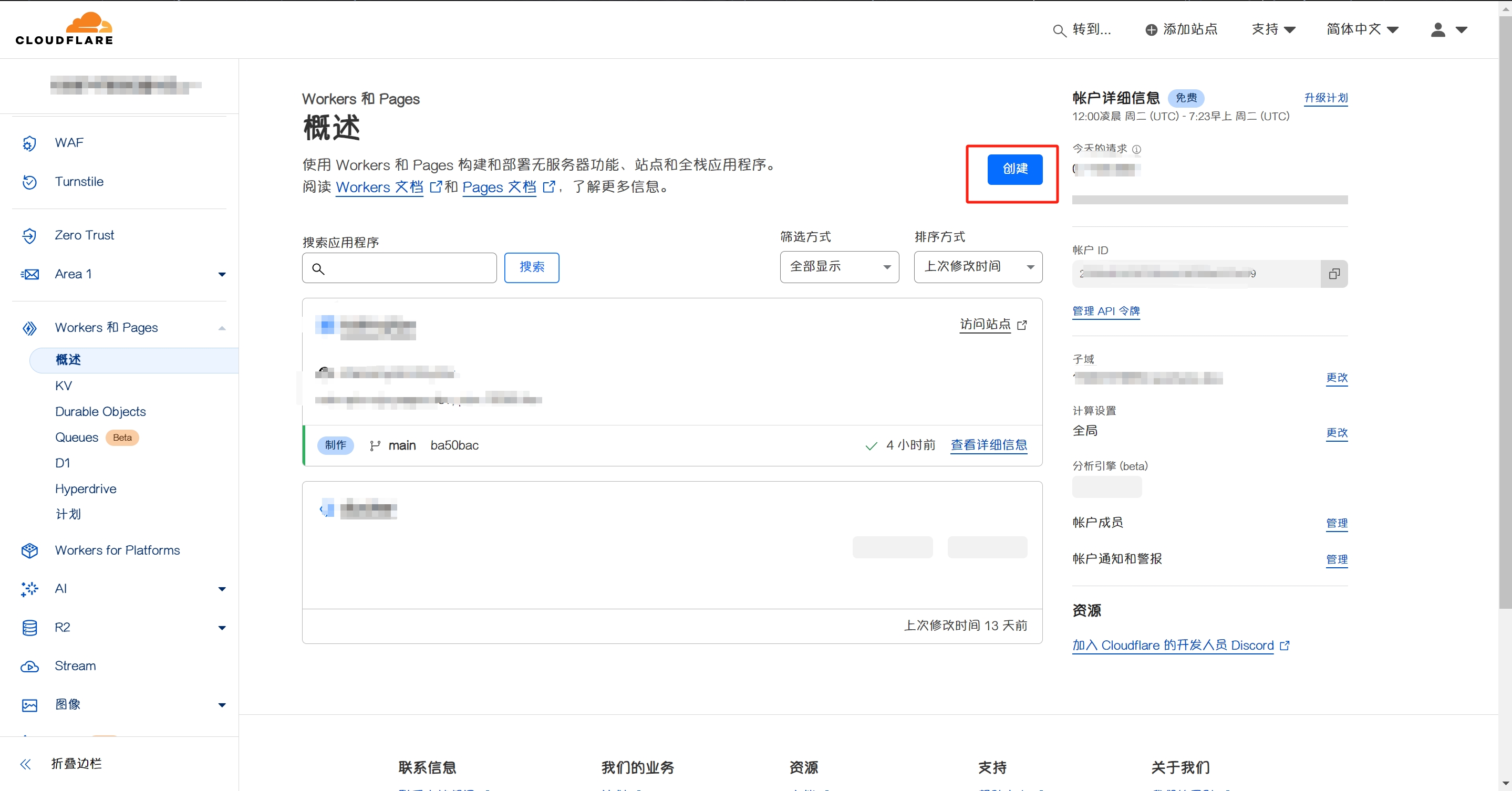
Task: Open the 排序方式 上次修改时间 dropdown
Action: tap(978, 267)
